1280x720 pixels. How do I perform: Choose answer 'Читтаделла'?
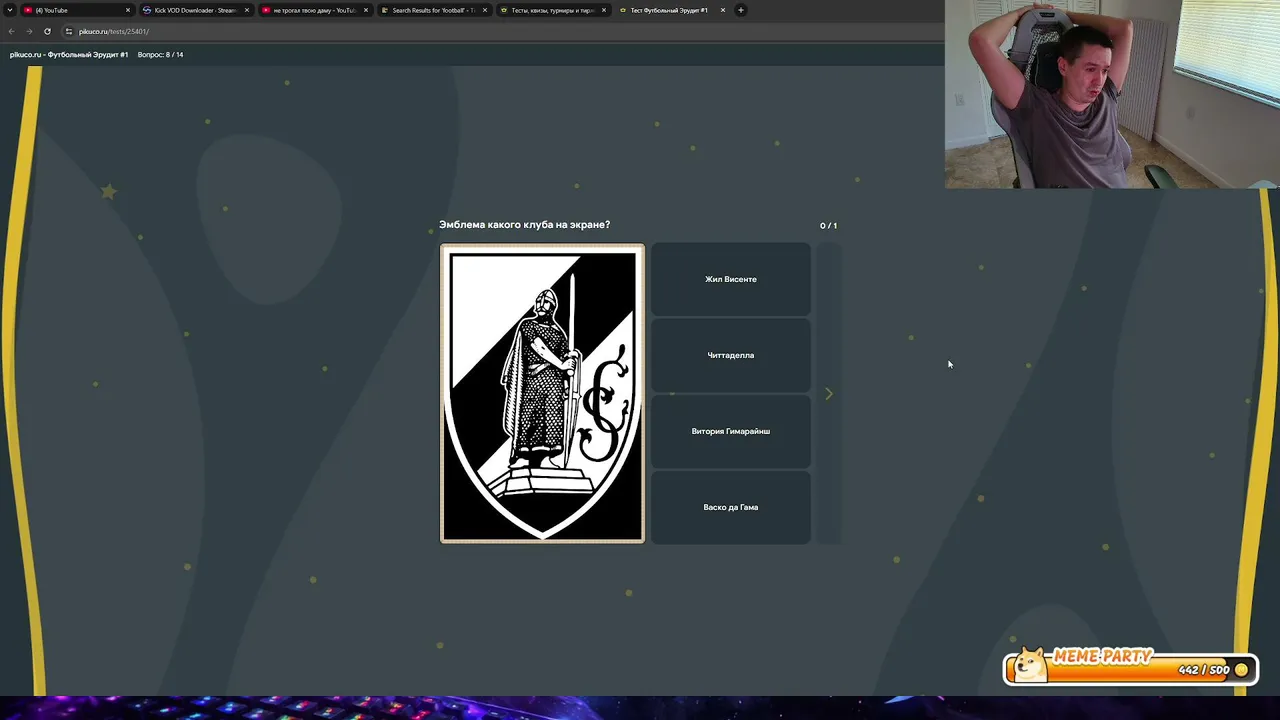[731, 355]
